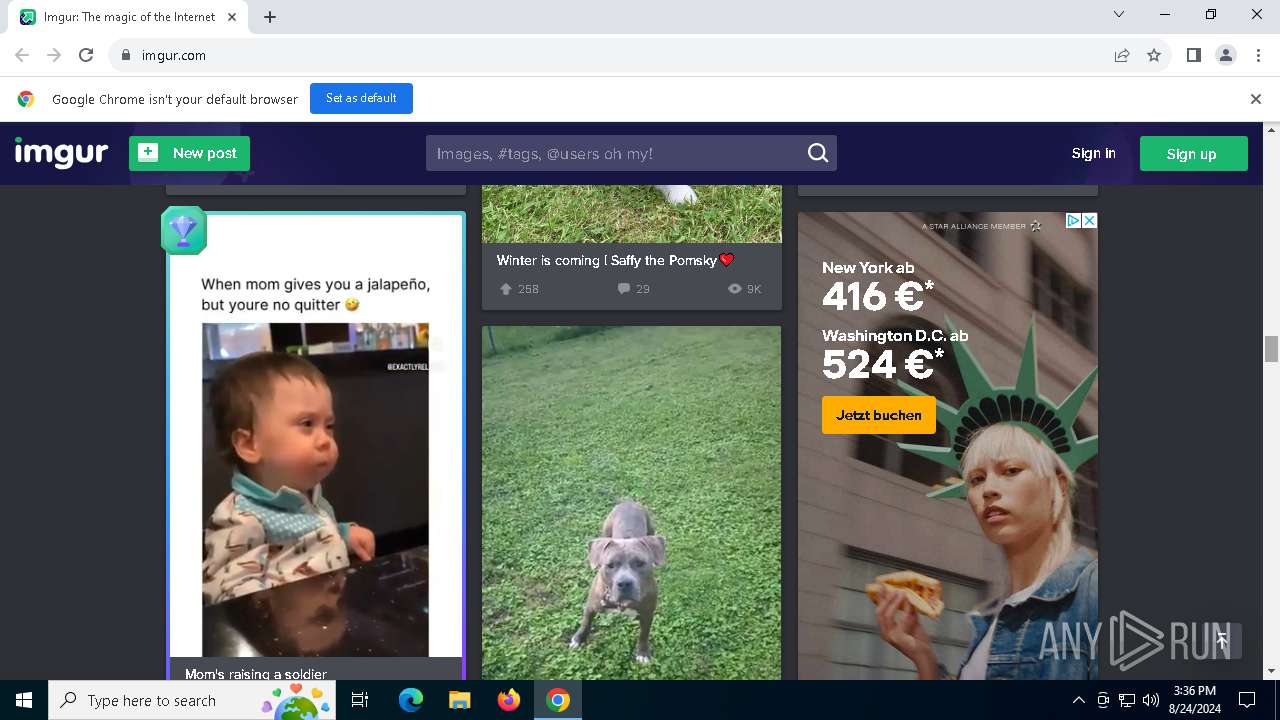Open File Explorer from taskbar
Image resolution: width=1280 pixels, height=720 pixels.
click(x=459, y=700)
